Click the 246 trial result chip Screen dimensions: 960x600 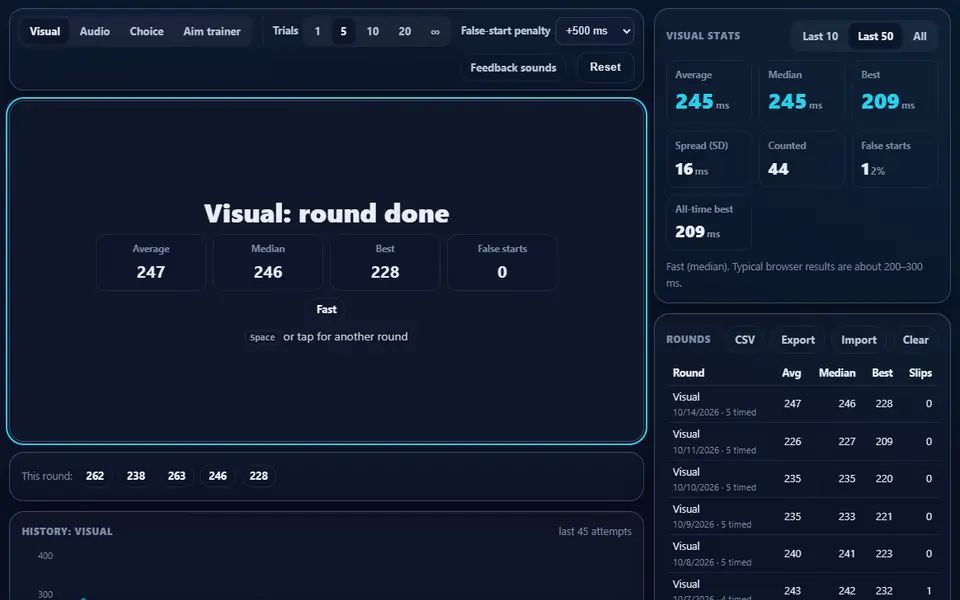[217, 476]
